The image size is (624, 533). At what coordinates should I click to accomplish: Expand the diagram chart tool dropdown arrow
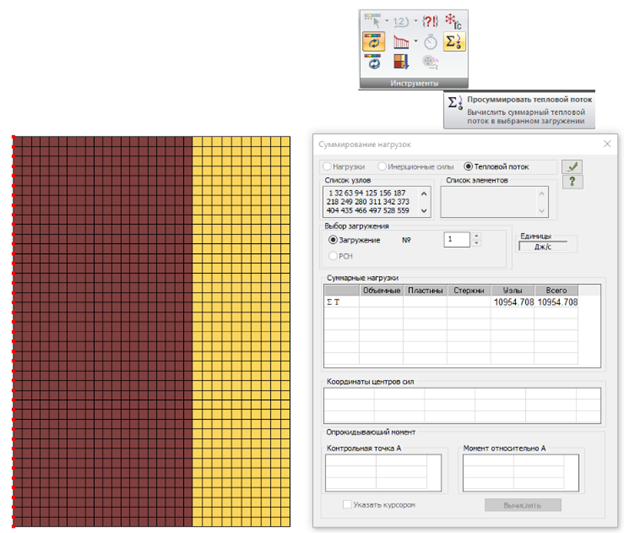click(x=415, y=42)
